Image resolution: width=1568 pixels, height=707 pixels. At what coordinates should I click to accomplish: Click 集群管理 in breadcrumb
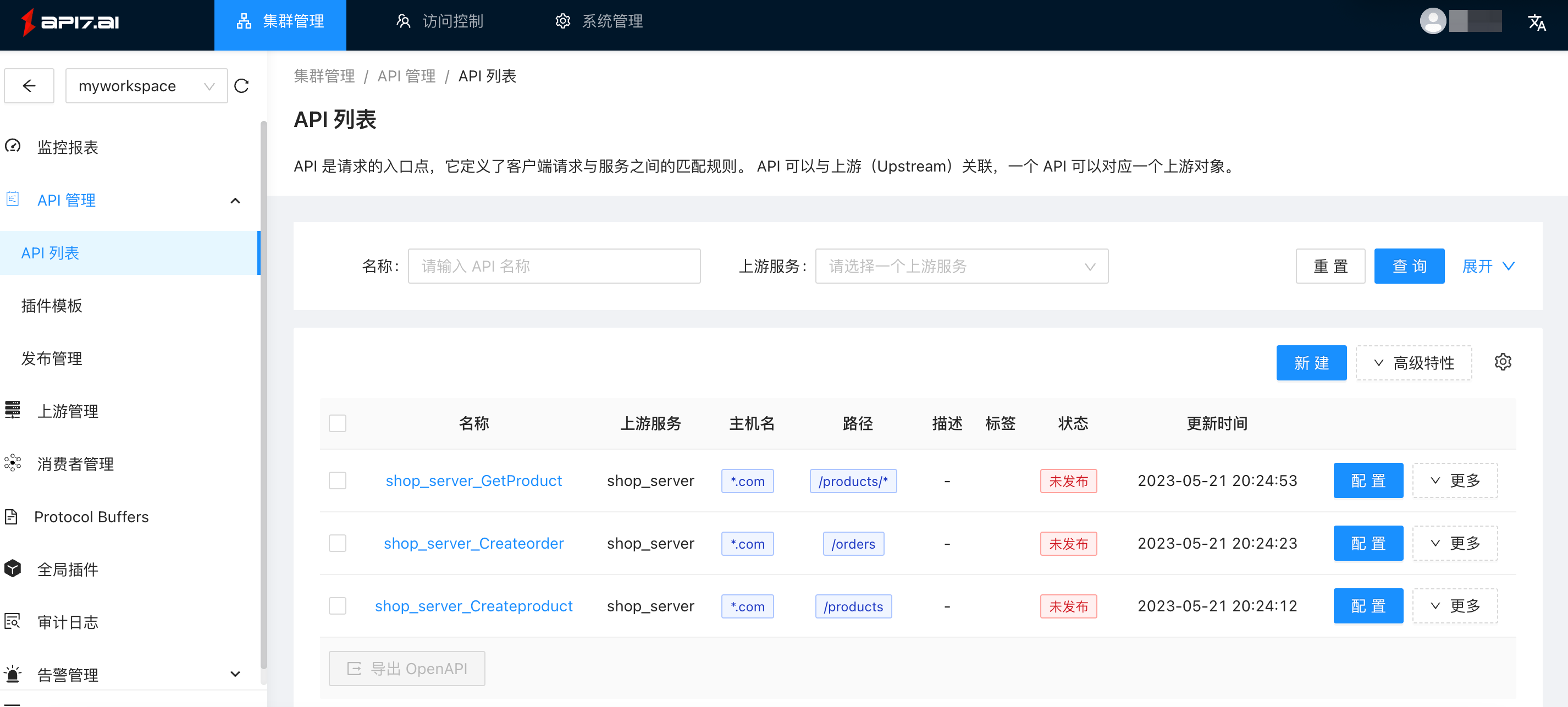click(324, 76)
